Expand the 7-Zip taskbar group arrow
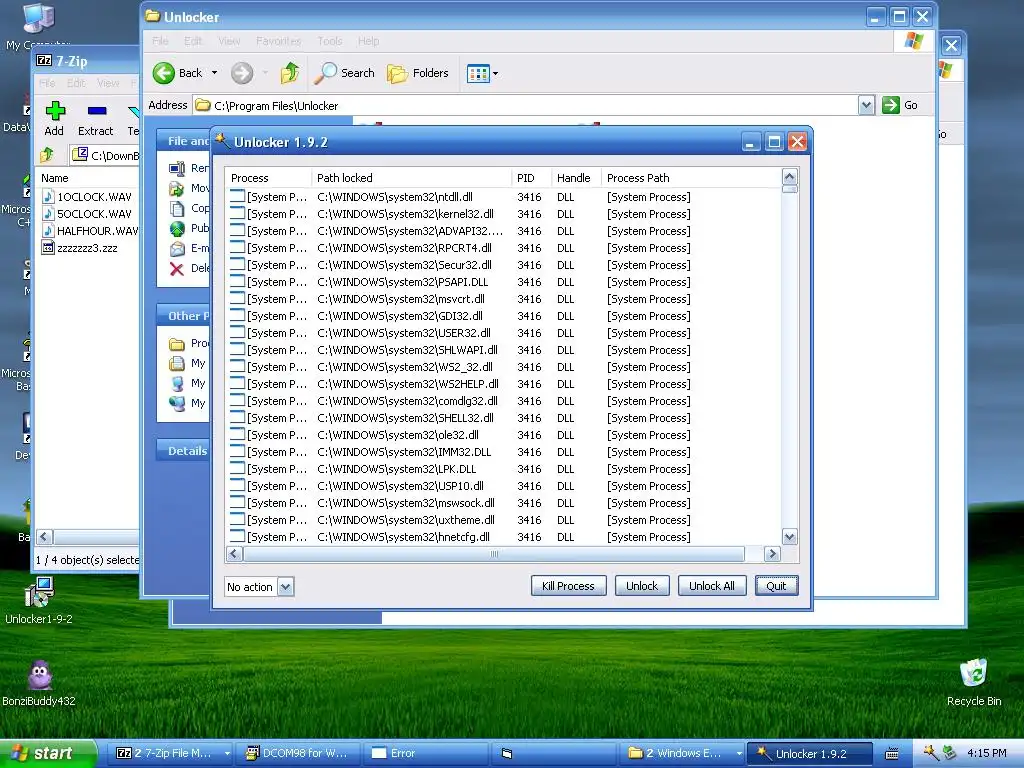This screenshot has height=768, width=1024. point(227,753)
